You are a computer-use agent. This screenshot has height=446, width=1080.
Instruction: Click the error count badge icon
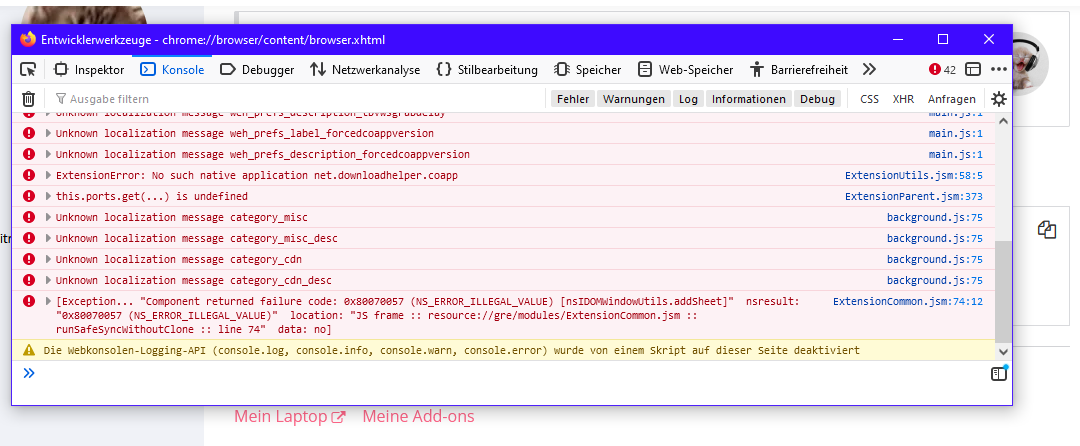pos(935,70)
